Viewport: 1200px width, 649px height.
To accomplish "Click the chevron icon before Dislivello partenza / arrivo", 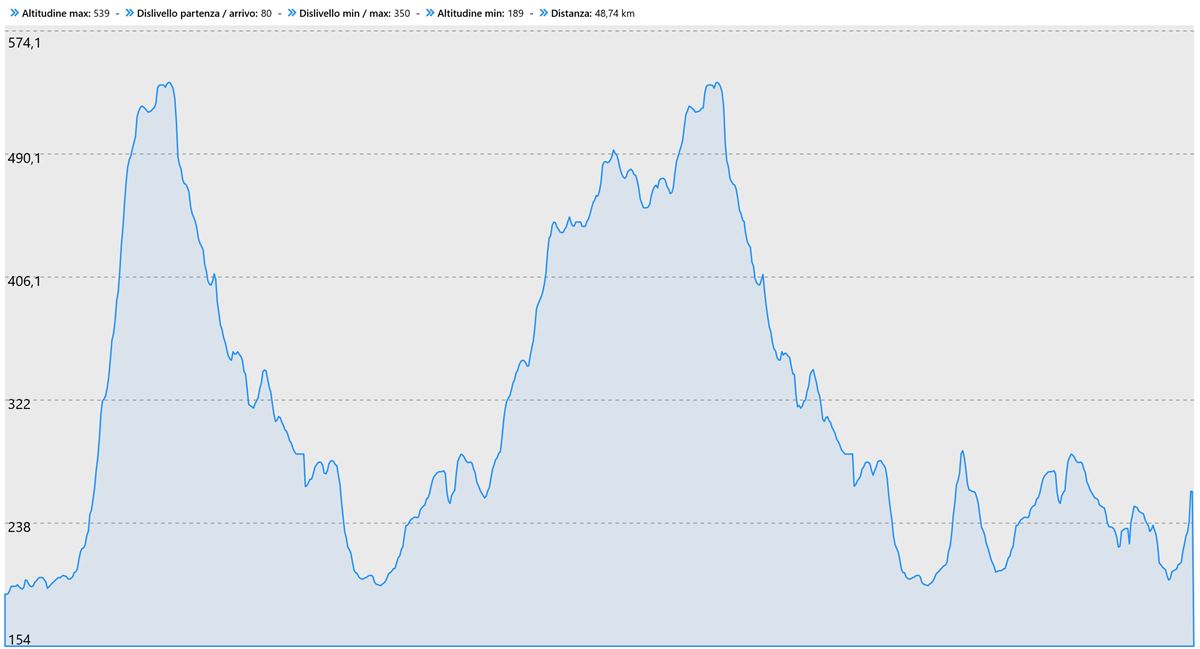I will (x=130, y=14).
